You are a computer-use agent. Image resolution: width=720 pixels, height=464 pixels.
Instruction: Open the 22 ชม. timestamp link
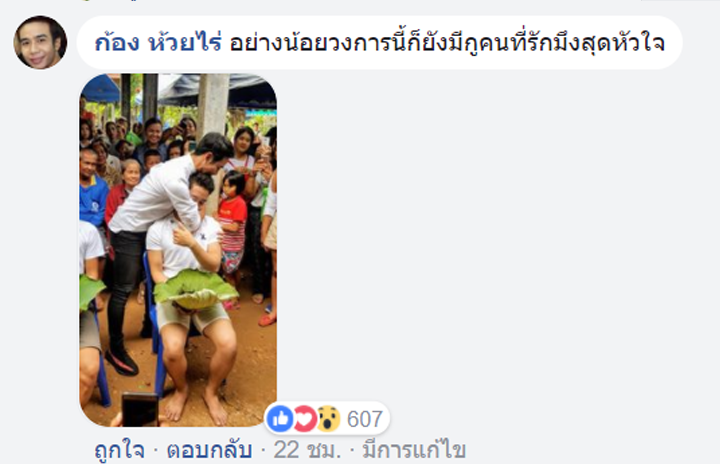click(308, 450)
